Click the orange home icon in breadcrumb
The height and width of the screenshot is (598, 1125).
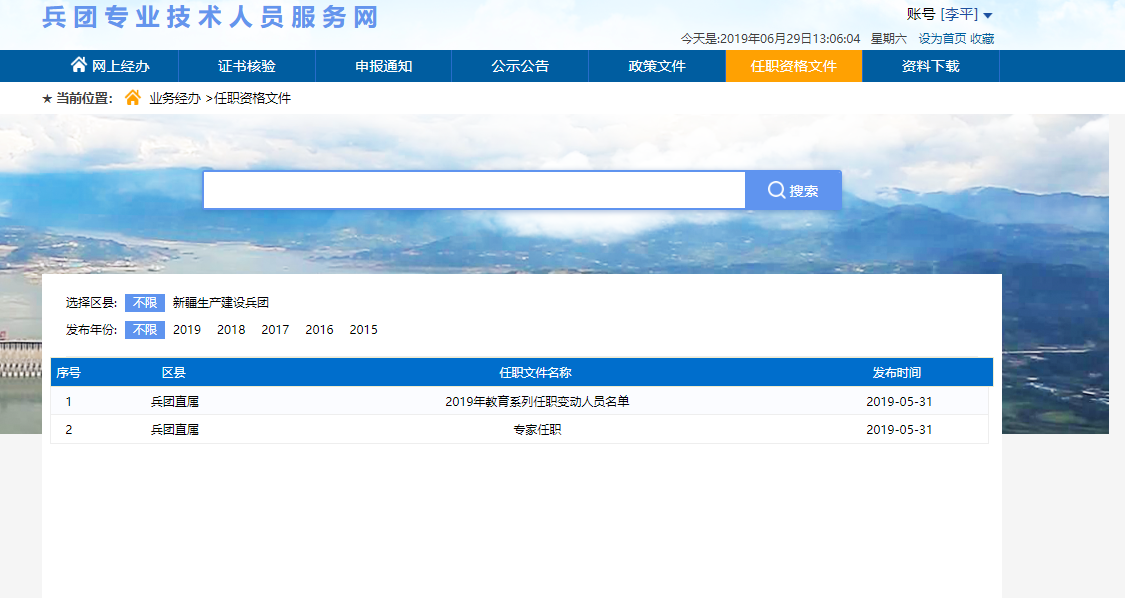click(x=132, y=98)
